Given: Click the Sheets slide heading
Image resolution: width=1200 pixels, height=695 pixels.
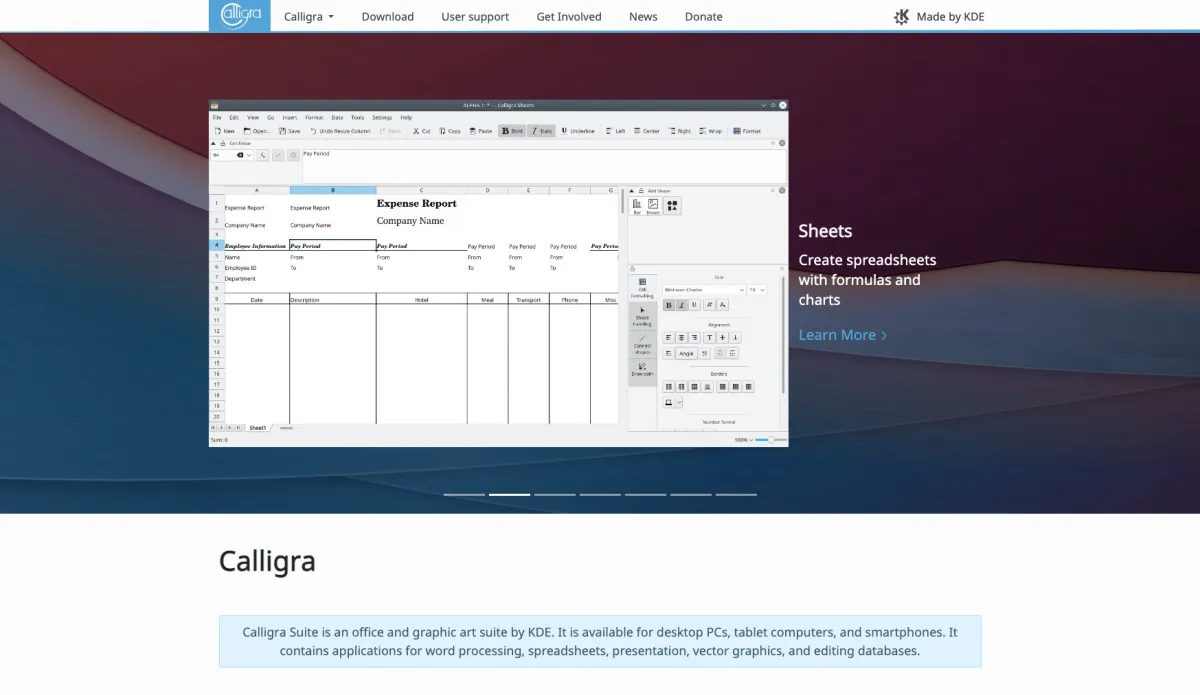Looking at the screenshot, I should pyautogui.click(x=825, y=231).
